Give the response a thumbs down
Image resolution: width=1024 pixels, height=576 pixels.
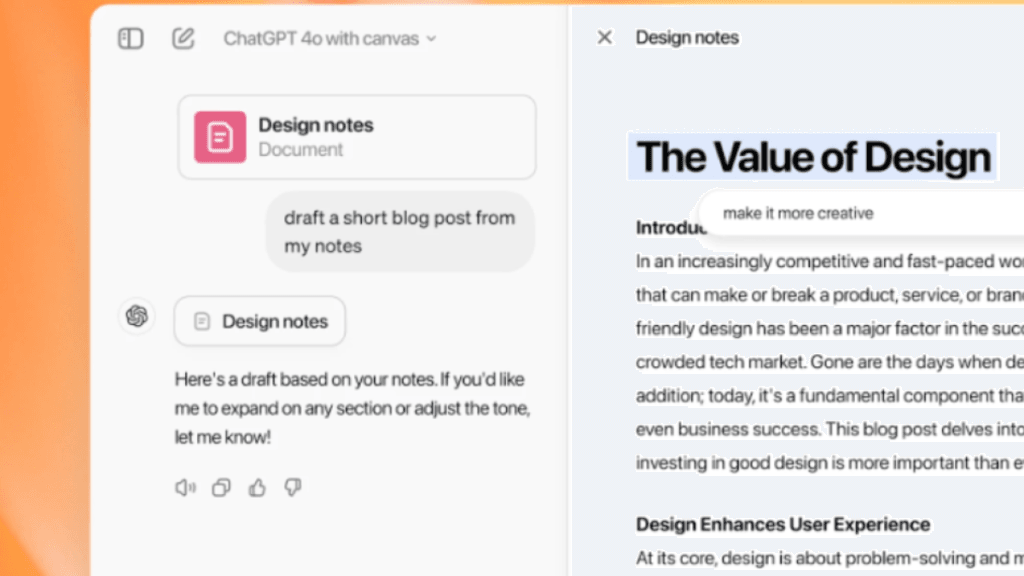pos(292,487)
